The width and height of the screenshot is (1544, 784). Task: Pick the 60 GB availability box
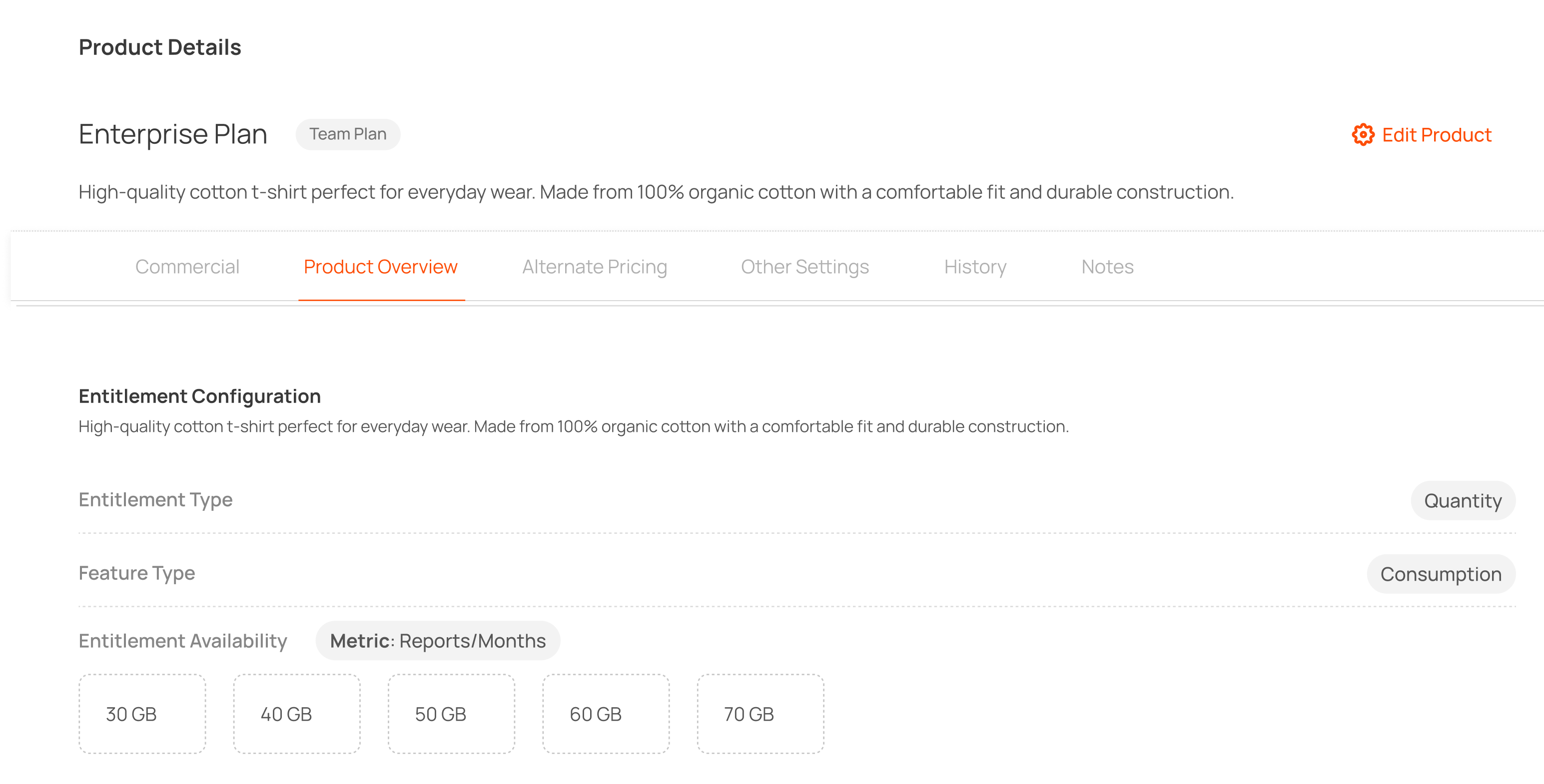(x=606, y=714)
